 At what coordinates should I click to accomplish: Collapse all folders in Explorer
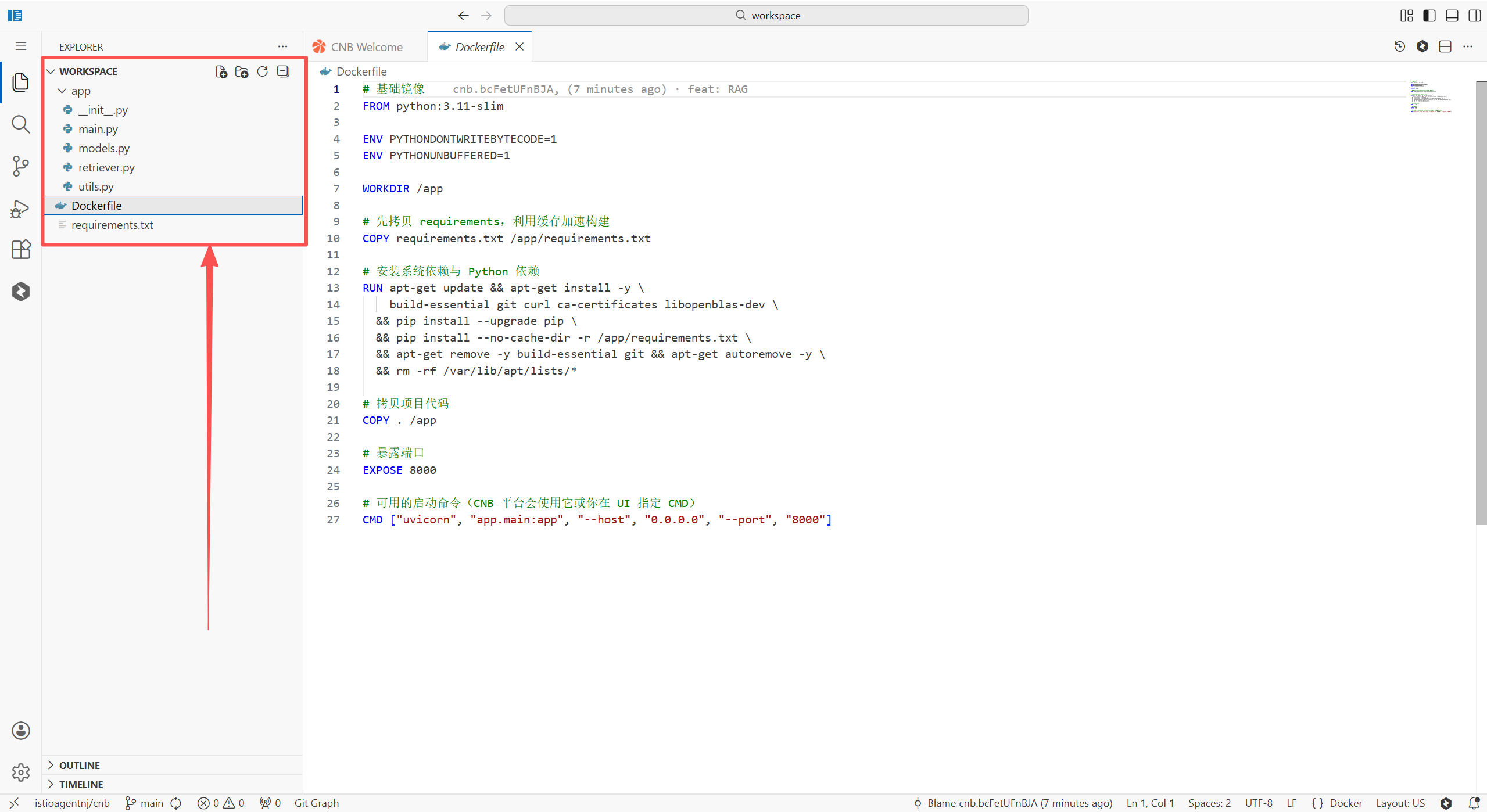click(284, 71)
